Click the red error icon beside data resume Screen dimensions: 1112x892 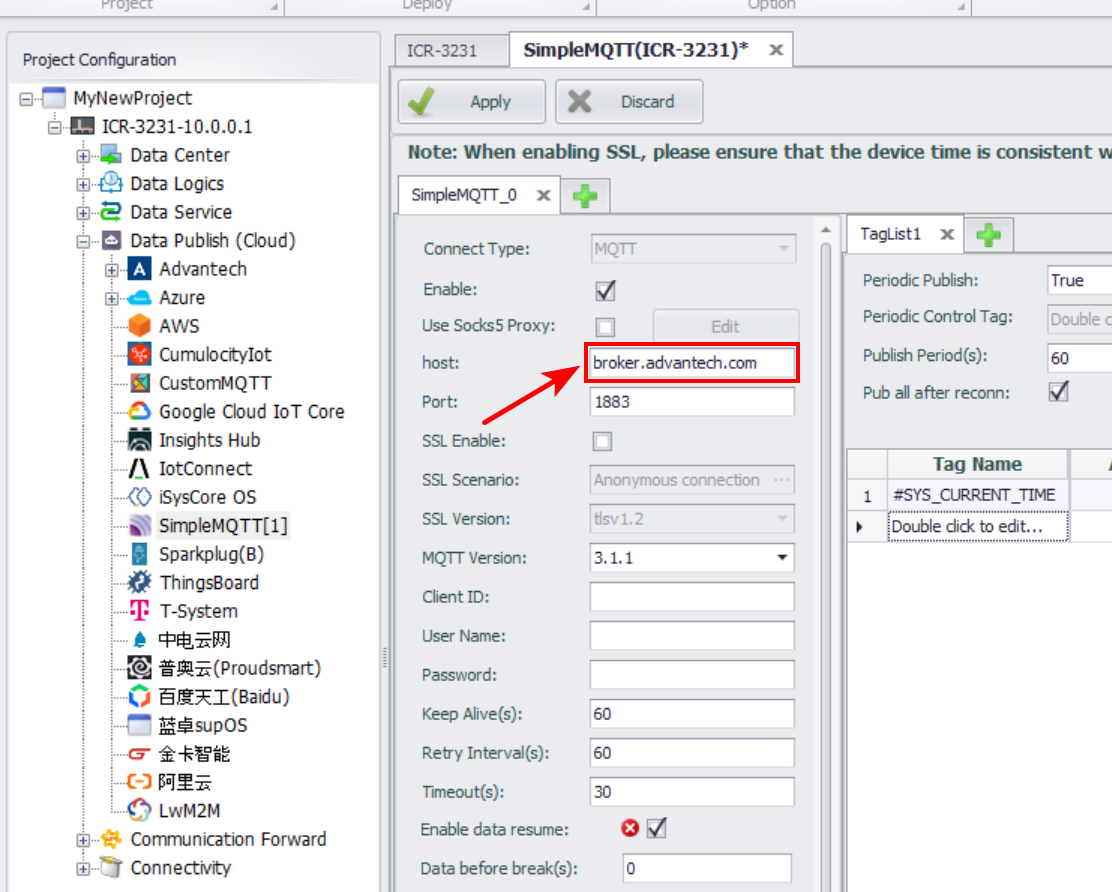click(x=630, y=828)
